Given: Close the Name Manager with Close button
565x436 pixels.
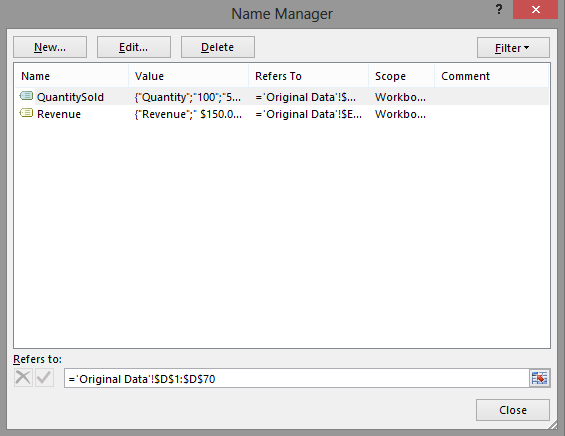Looking at the screenshot, I should (x=513, y=410).
